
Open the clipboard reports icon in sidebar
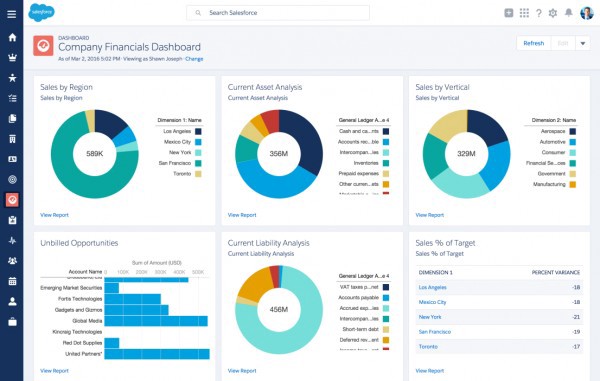[x=12, y=220]
